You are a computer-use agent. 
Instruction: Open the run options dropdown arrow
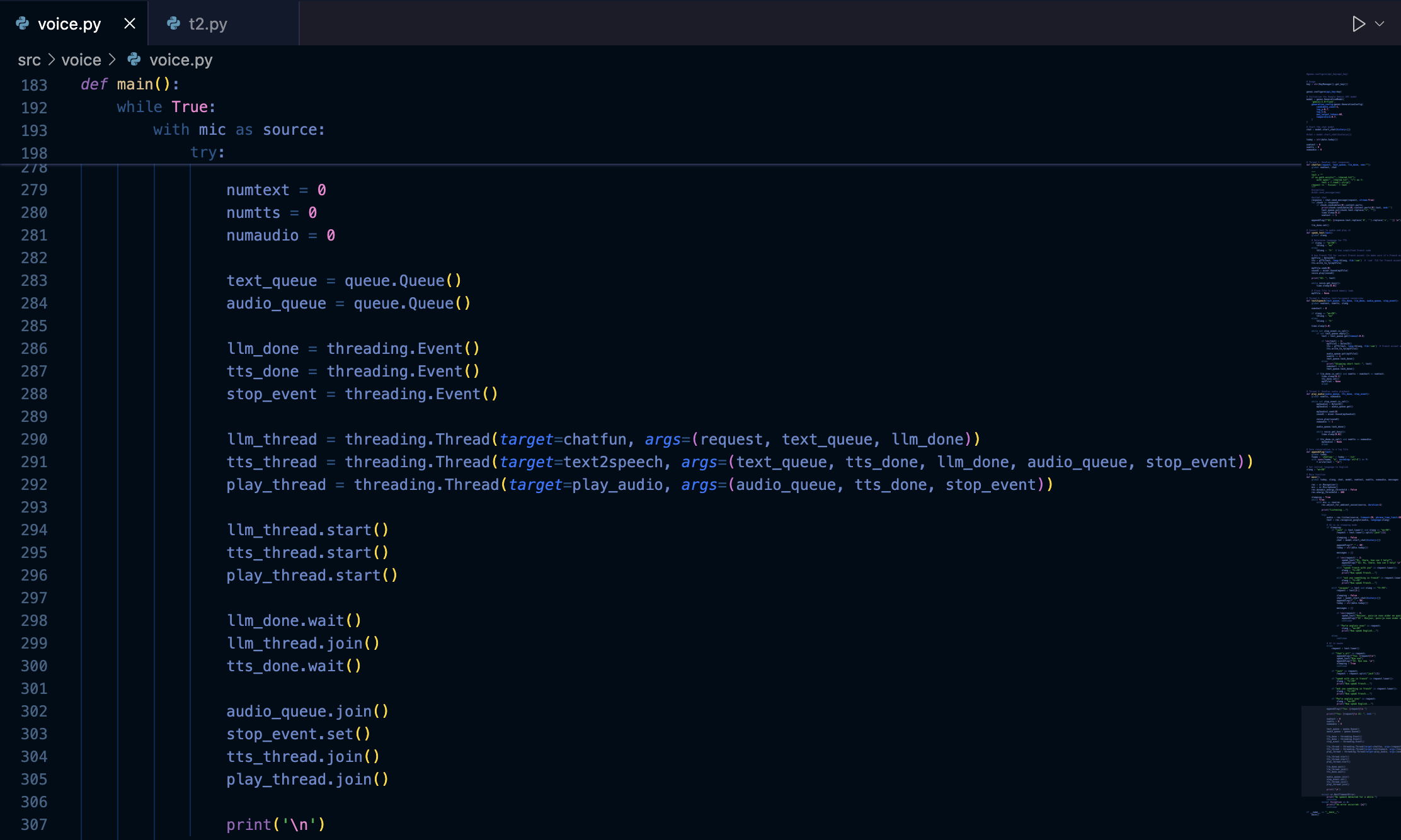click(1380, 24)
